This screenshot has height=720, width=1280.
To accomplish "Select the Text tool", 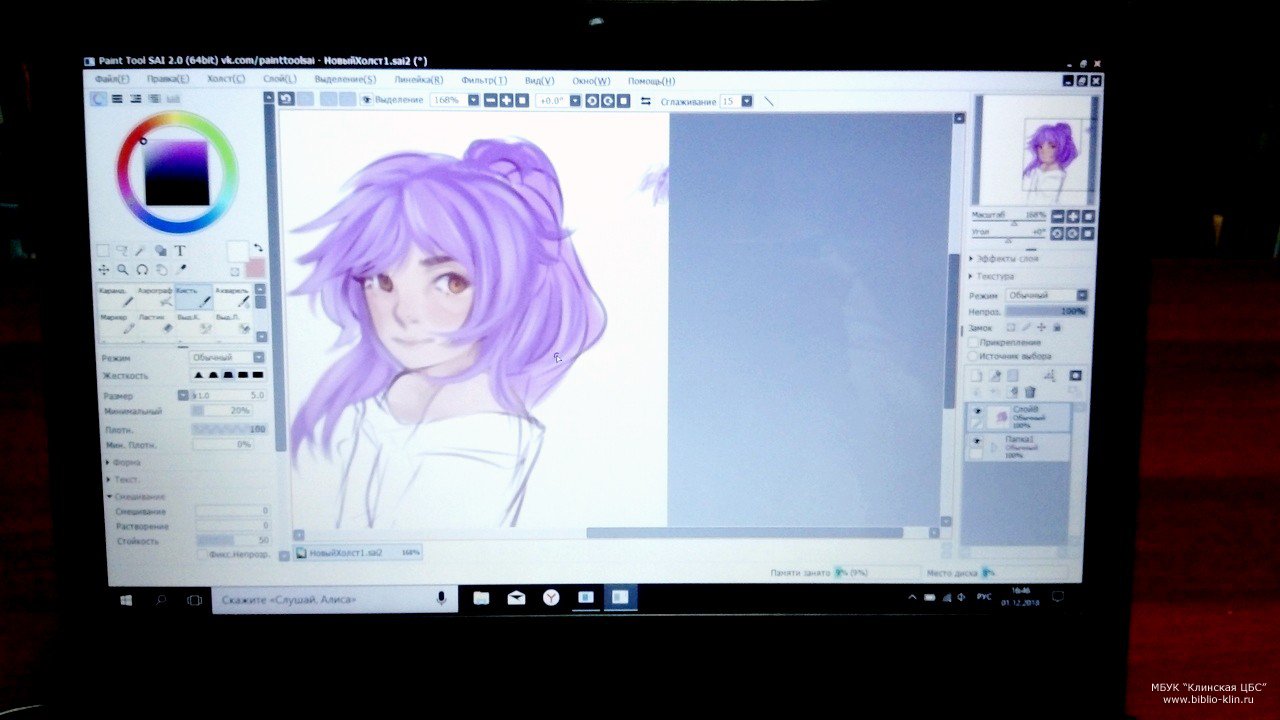I will coord(180,251).
